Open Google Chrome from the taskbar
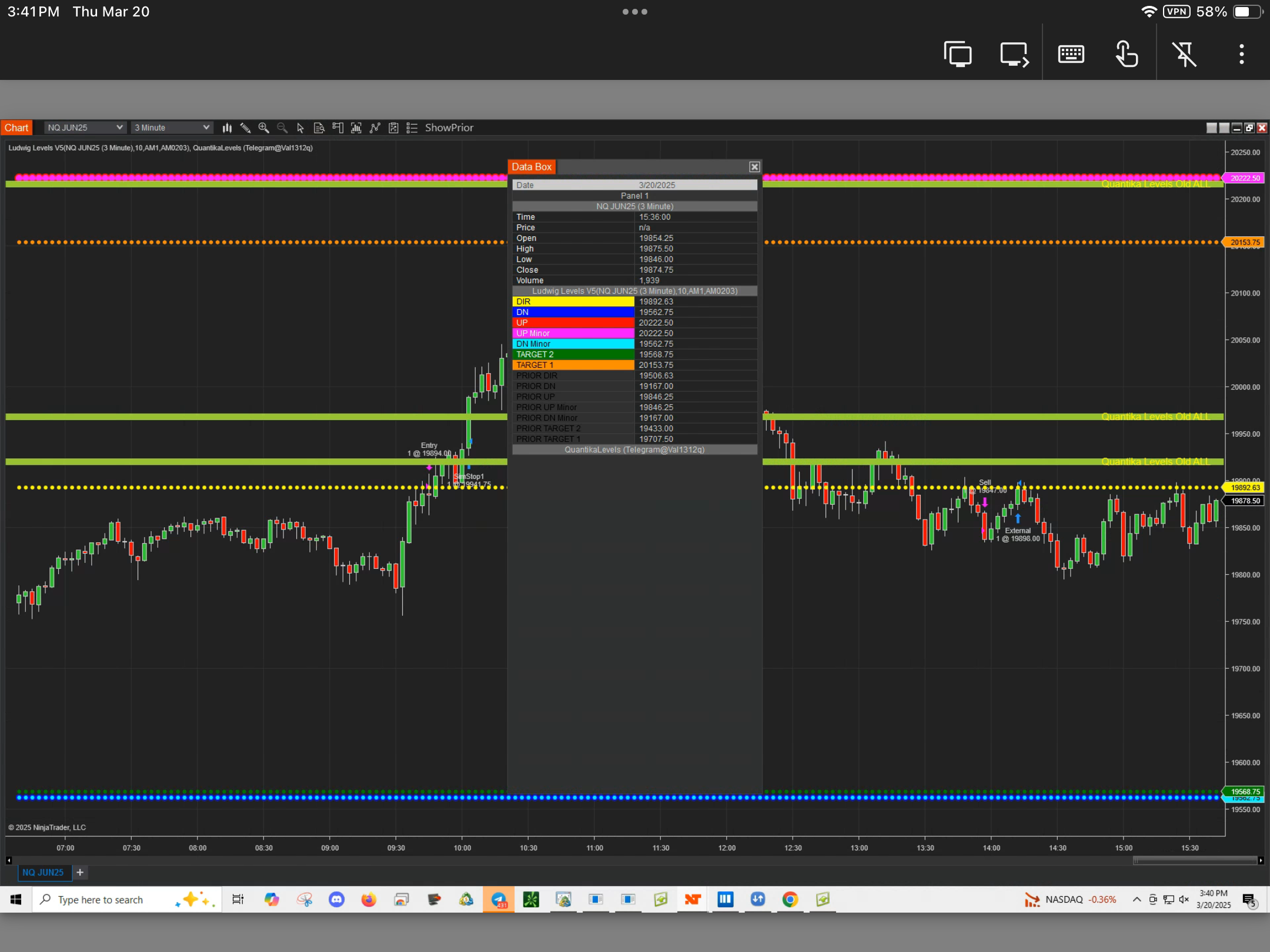 coord(790,899)
